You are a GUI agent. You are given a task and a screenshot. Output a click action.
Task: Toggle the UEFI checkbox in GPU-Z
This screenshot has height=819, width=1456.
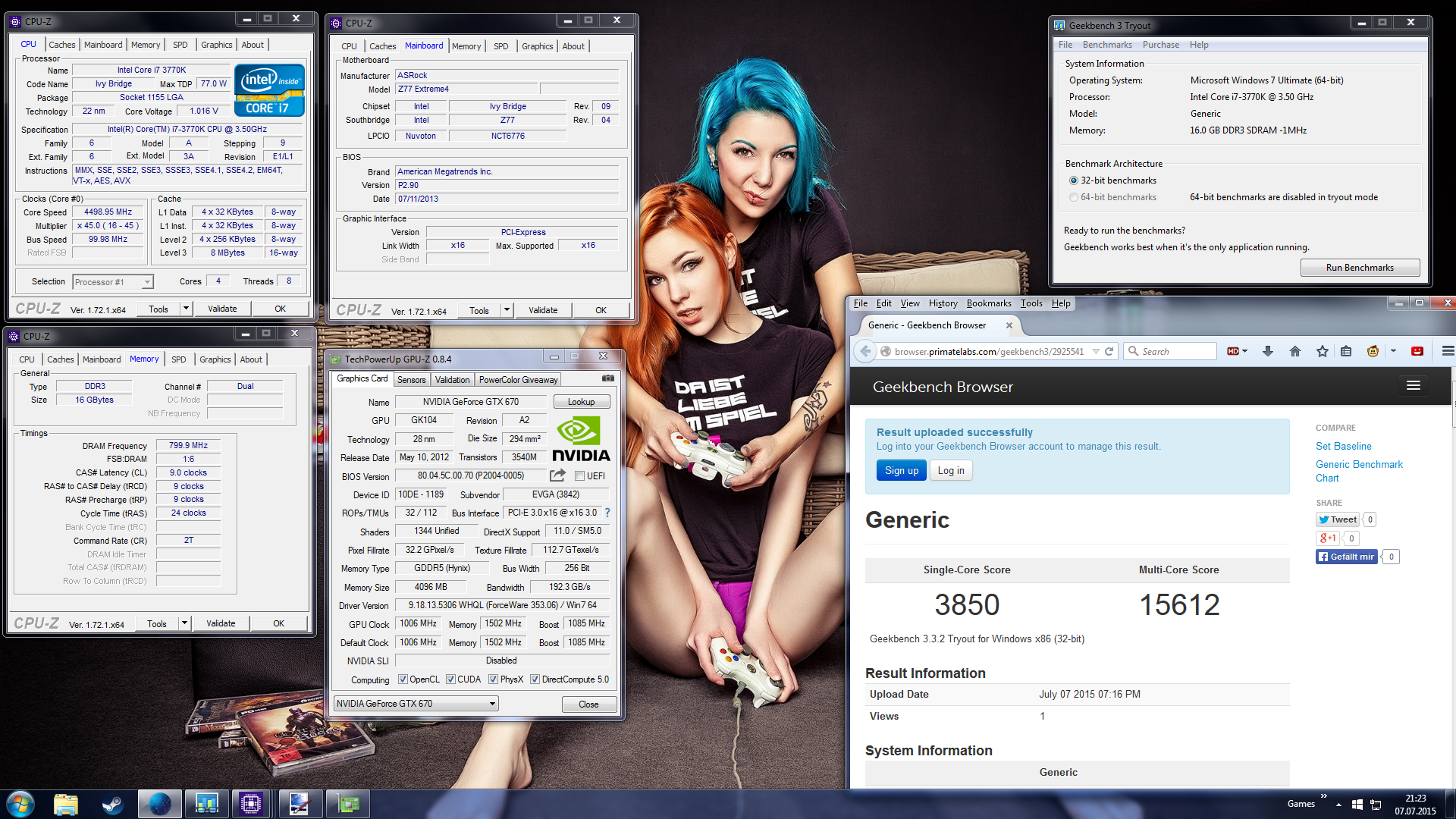tap(579, 476)
